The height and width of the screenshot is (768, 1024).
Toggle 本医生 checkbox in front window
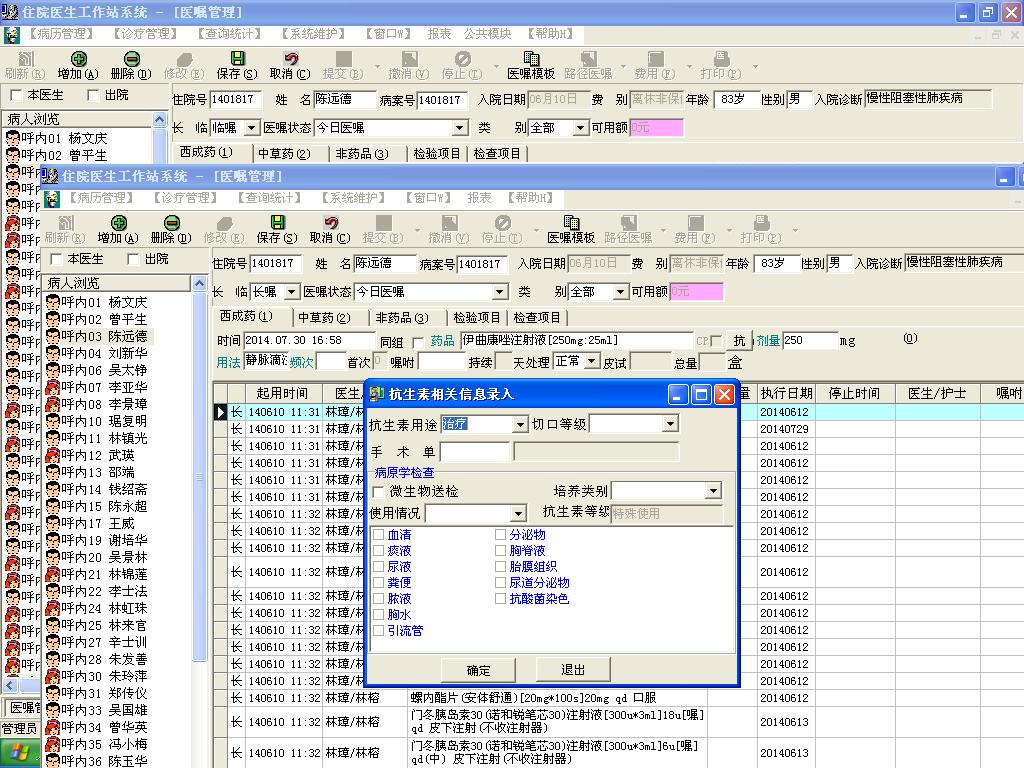pos(56,259)
